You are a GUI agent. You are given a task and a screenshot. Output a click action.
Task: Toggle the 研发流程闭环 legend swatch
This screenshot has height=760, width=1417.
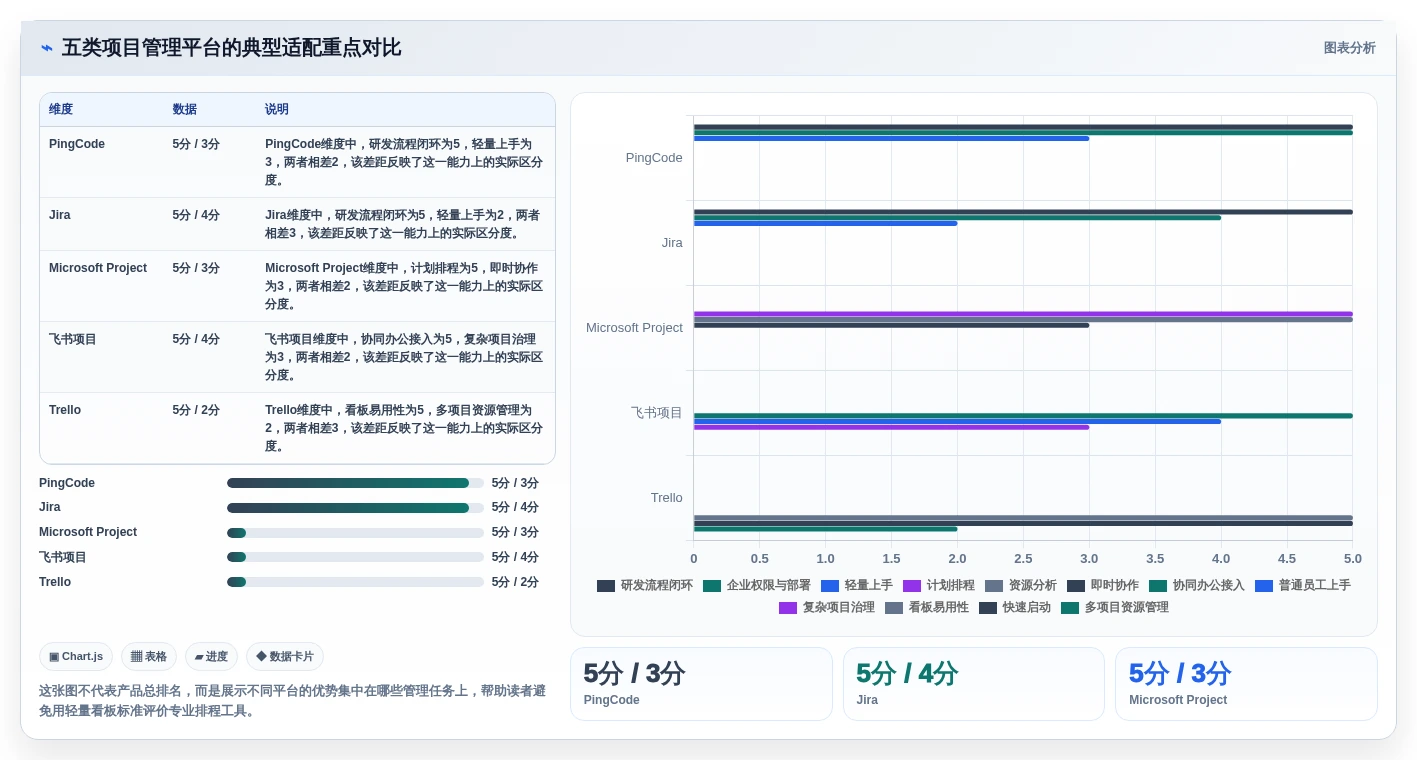pyautogui.click(x=606, y=586)
